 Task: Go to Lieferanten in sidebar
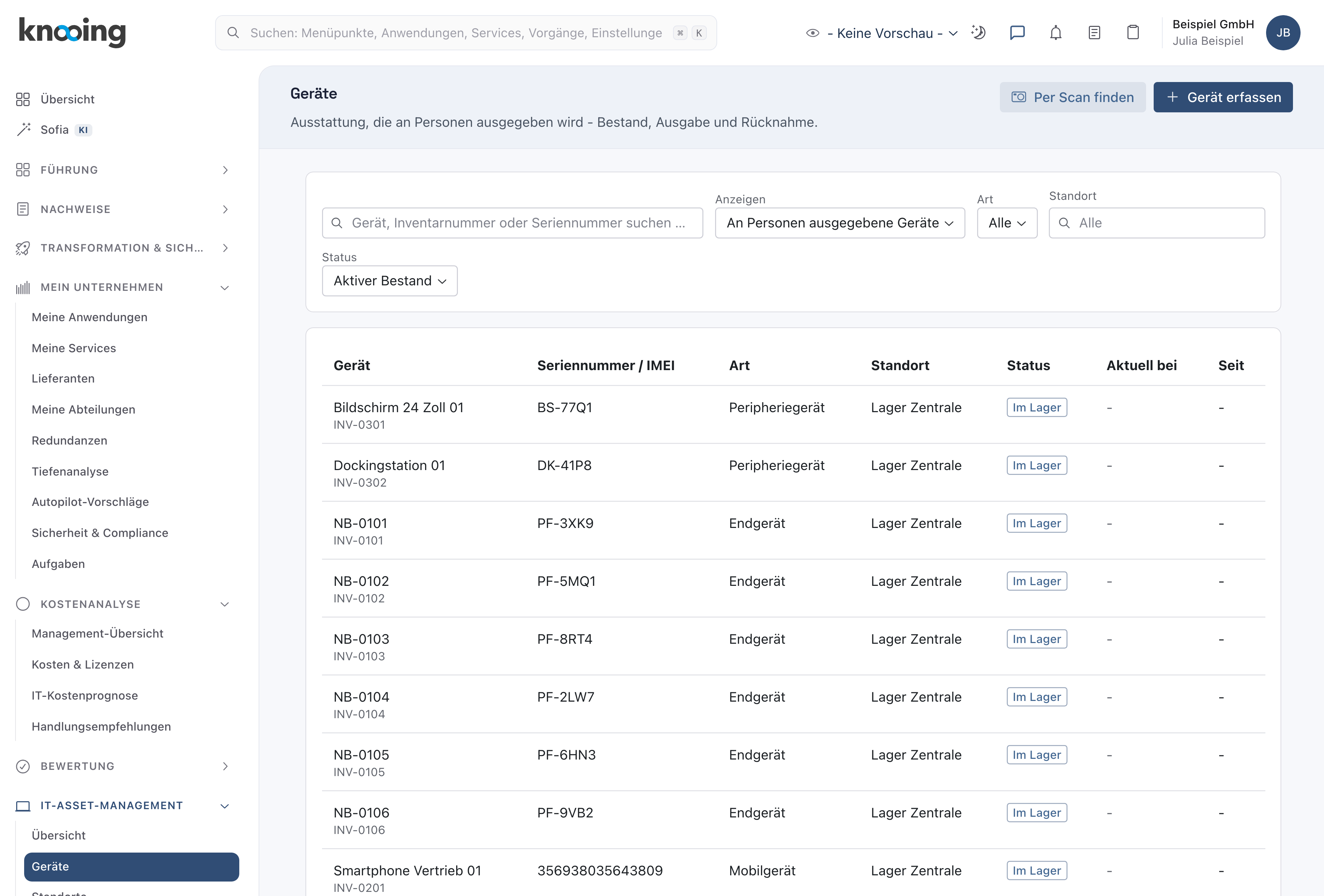coord(63,378)
